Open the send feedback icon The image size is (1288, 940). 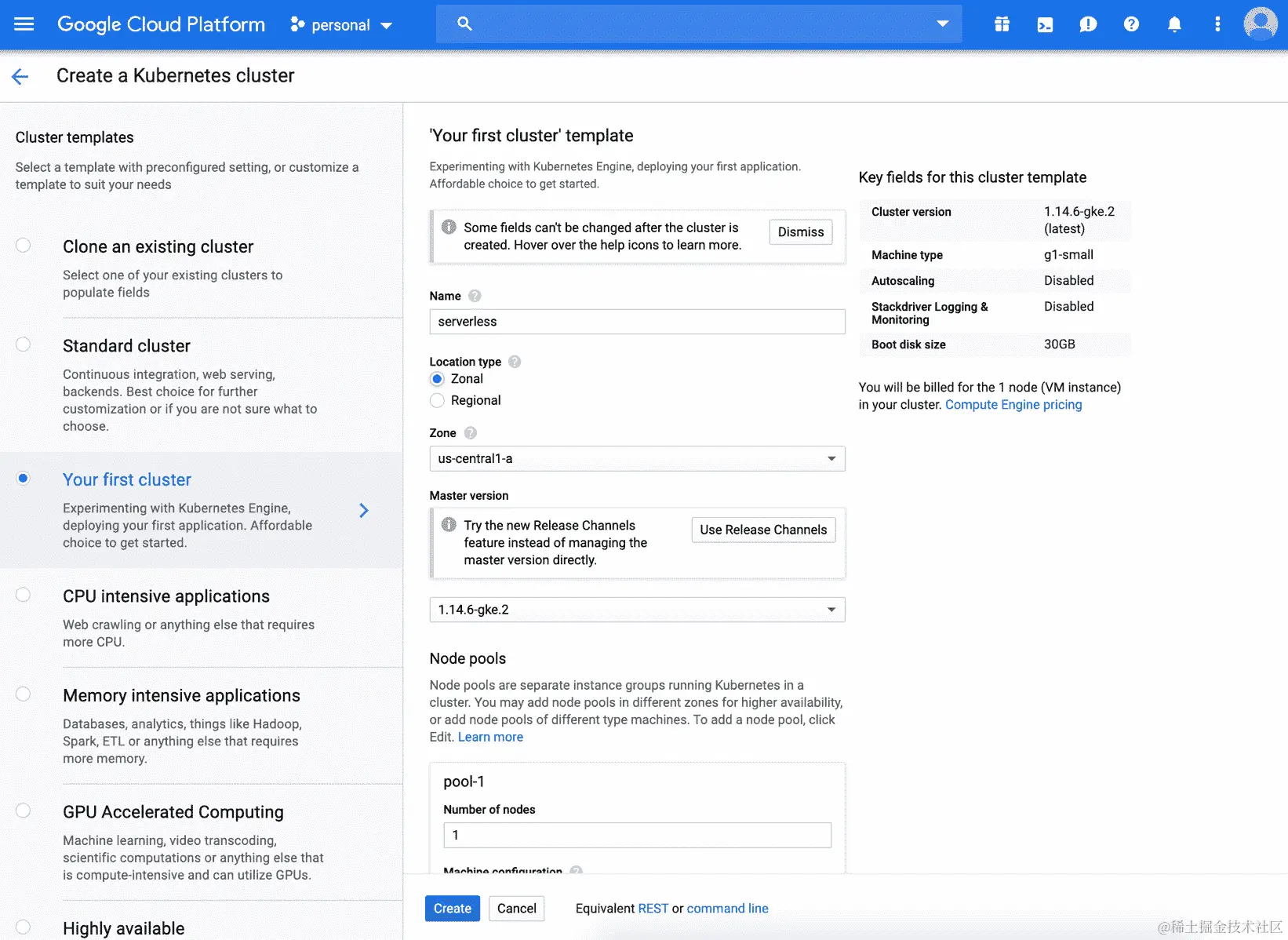pos(1088,24)
